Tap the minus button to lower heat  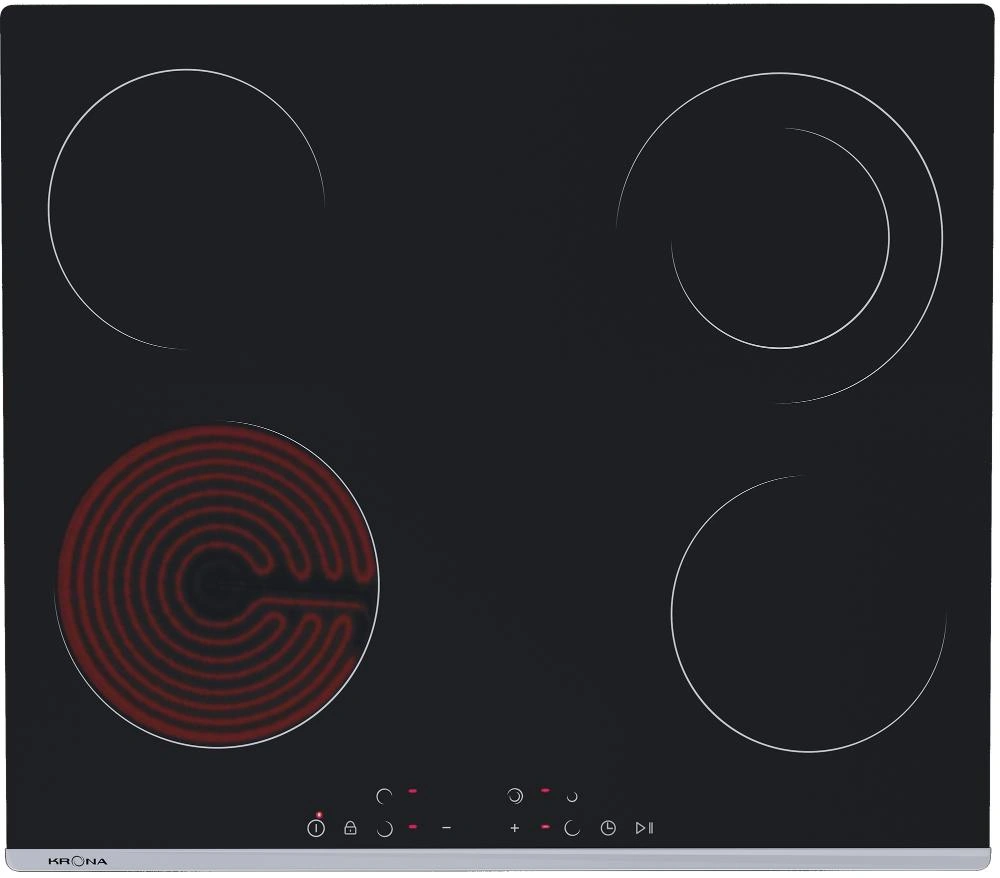pyautogui.click(x=446, y=828)
